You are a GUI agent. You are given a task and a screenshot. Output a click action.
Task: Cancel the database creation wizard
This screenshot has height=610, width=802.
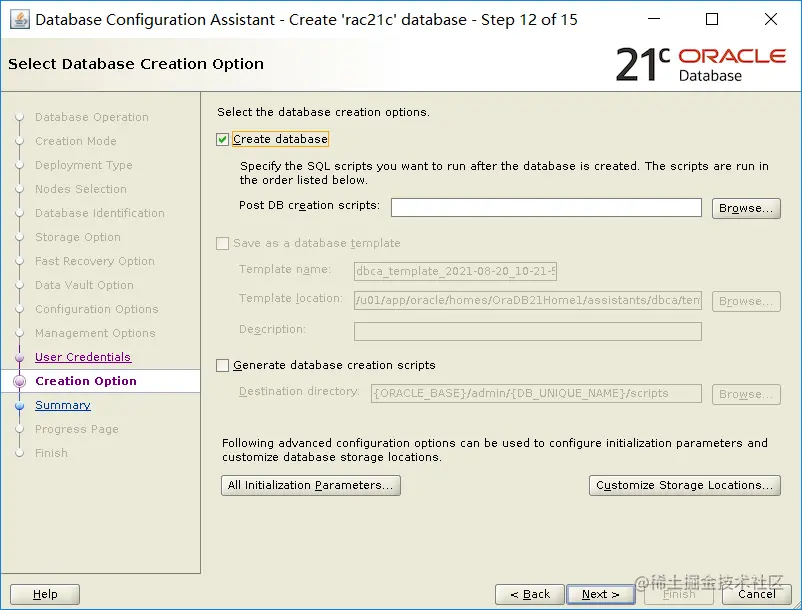tap(756, 594)
